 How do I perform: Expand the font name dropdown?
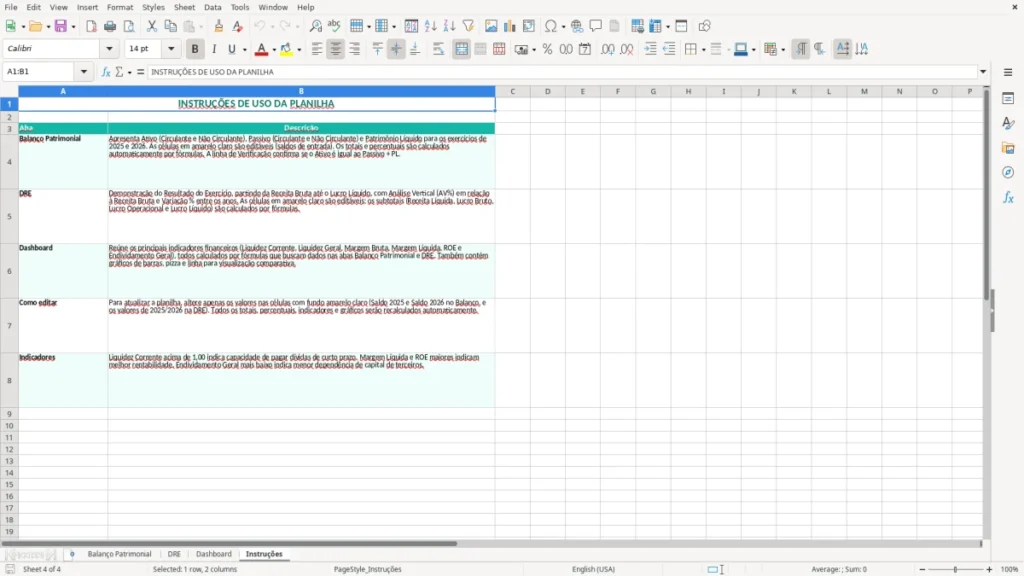tap(109, 48)
